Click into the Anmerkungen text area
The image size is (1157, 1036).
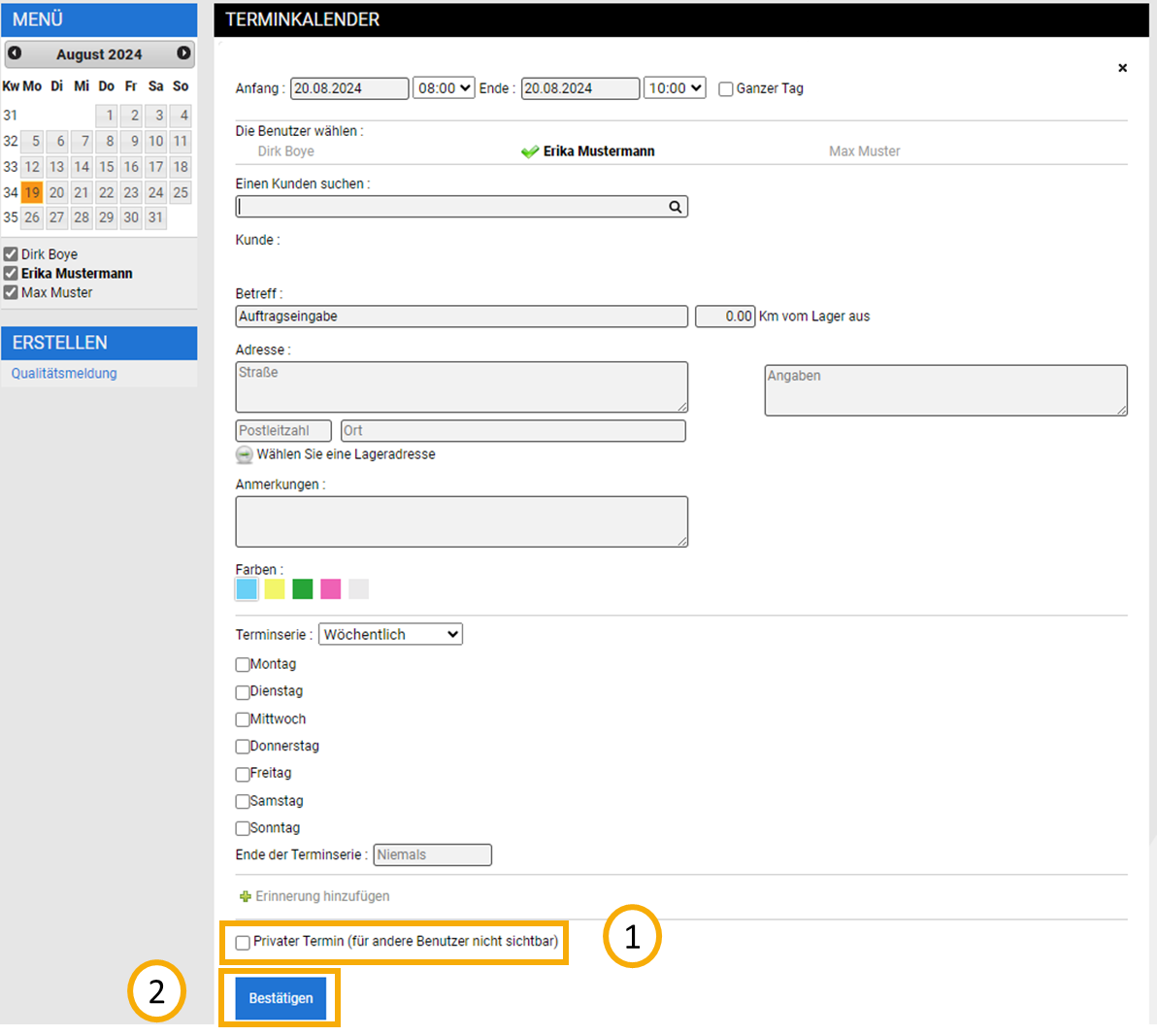pos(461,521)
